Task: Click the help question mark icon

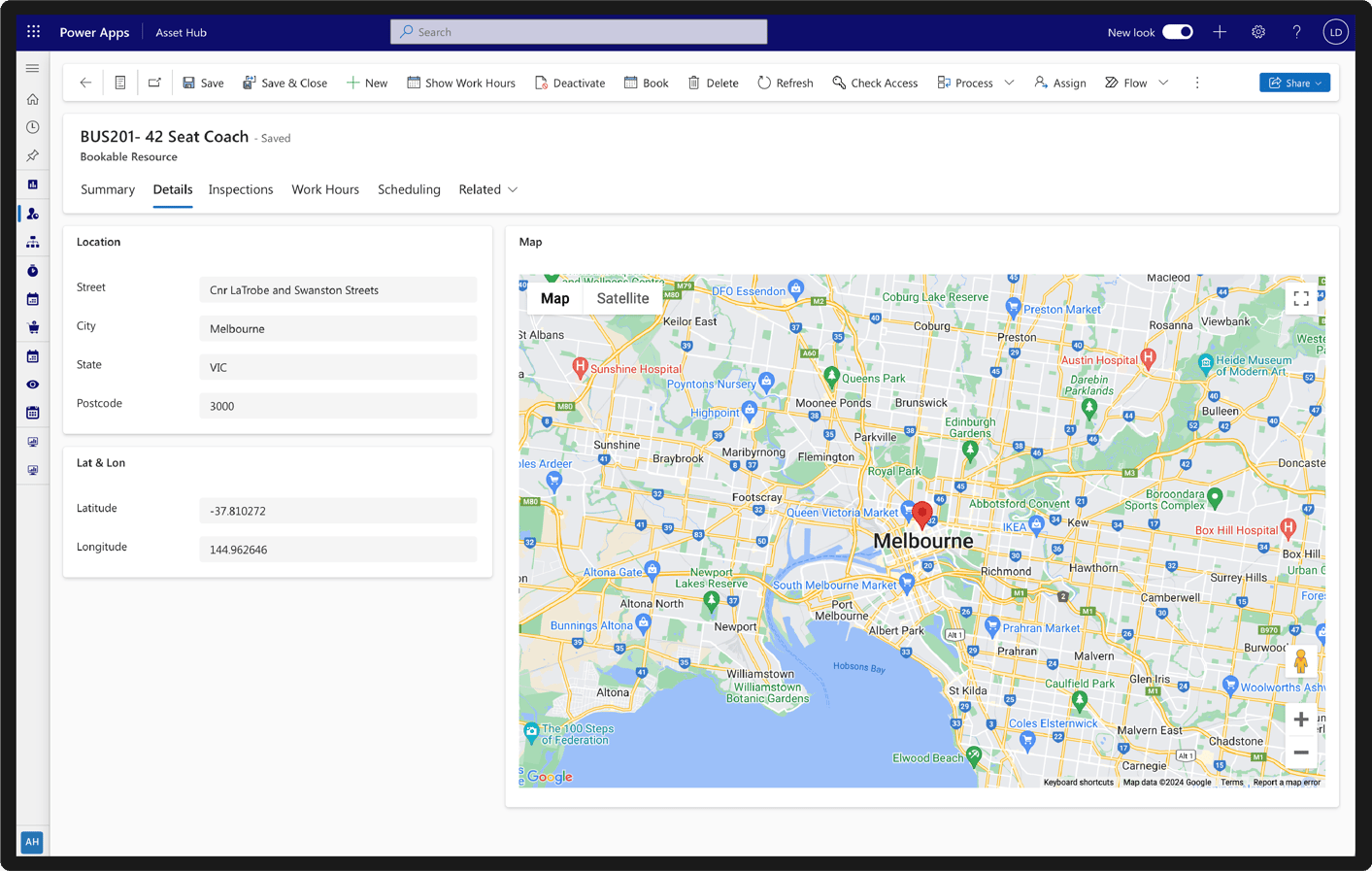Action: click(1296, 32)
